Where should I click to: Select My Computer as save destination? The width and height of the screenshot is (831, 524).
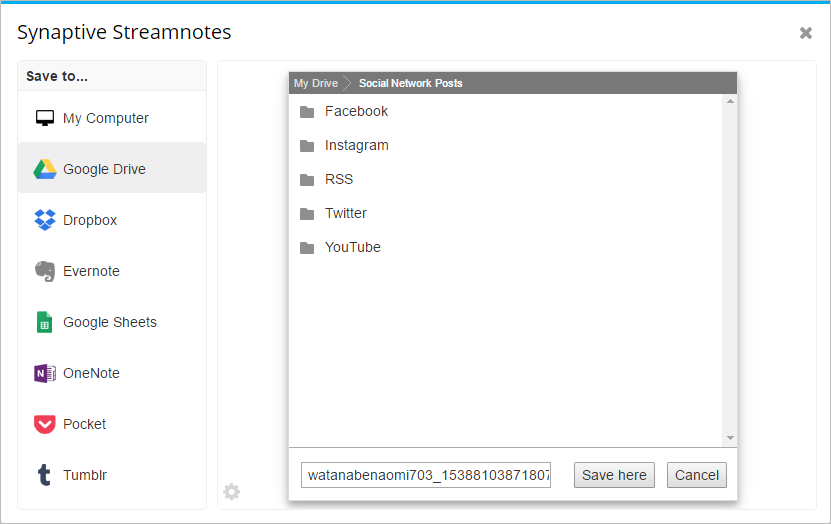[112, 118]
